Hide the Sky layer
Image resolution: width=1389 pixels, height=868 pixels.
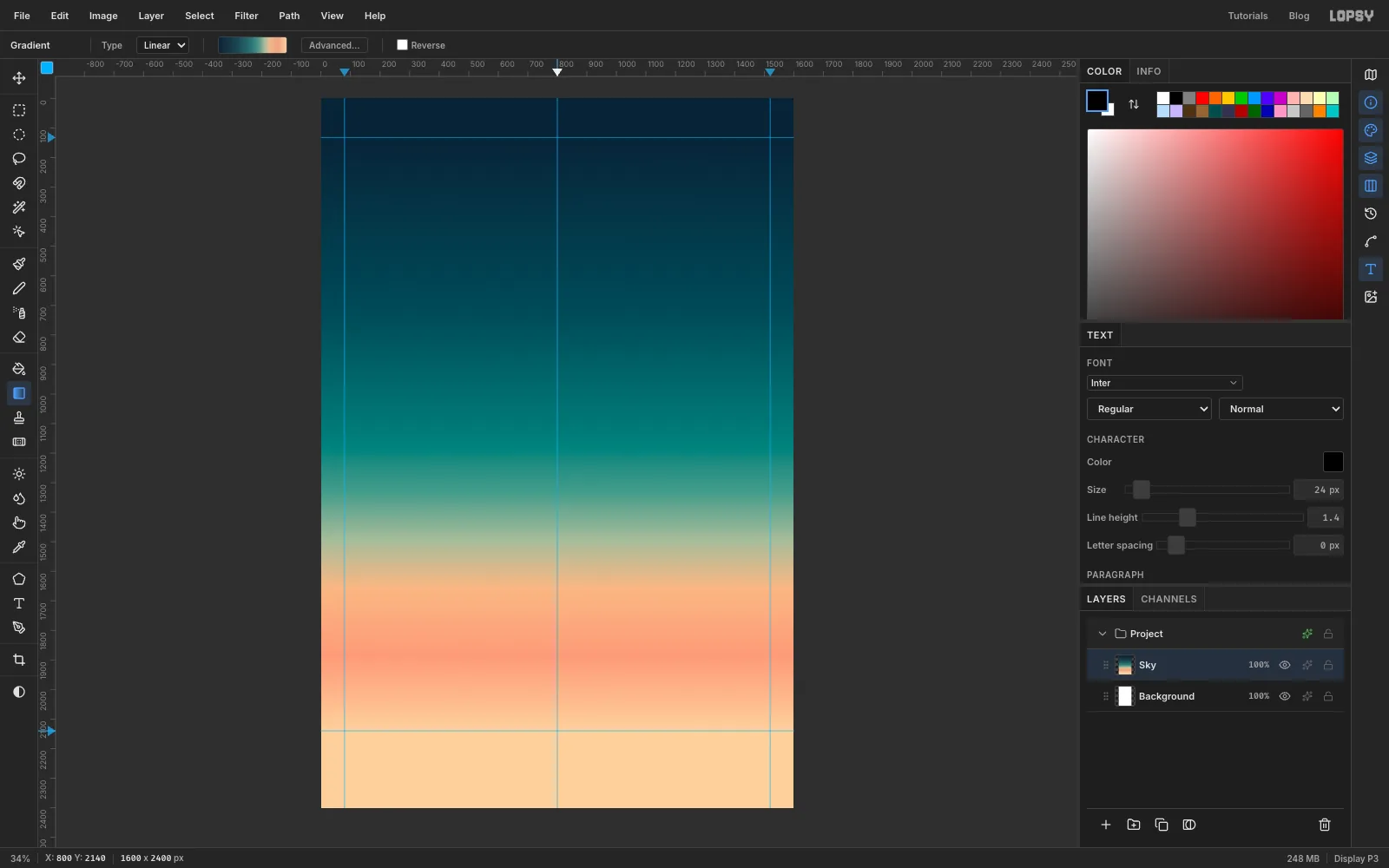click(x=1285, y=665)
